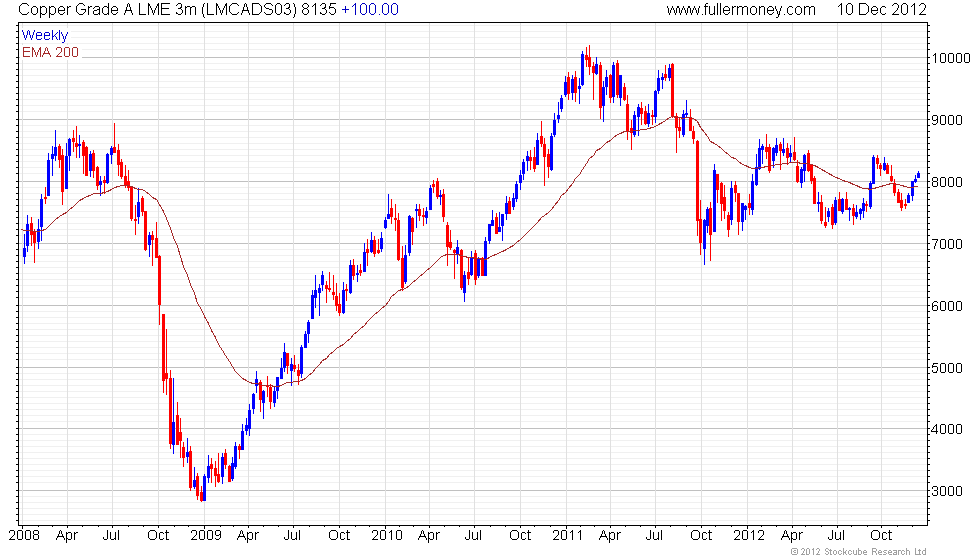Click the 8000 price axis label

pos(948,182)
